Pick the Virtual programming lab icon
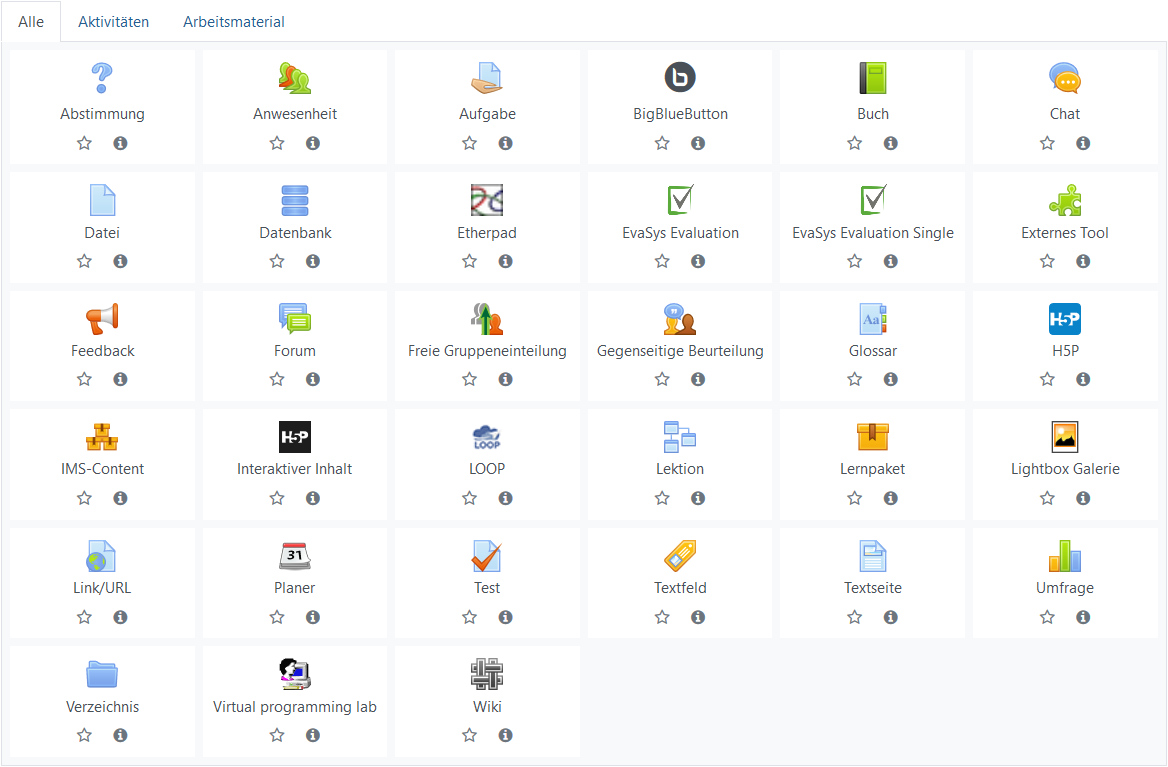Viewport: 1168px width, 767px height. click(295, 674)
